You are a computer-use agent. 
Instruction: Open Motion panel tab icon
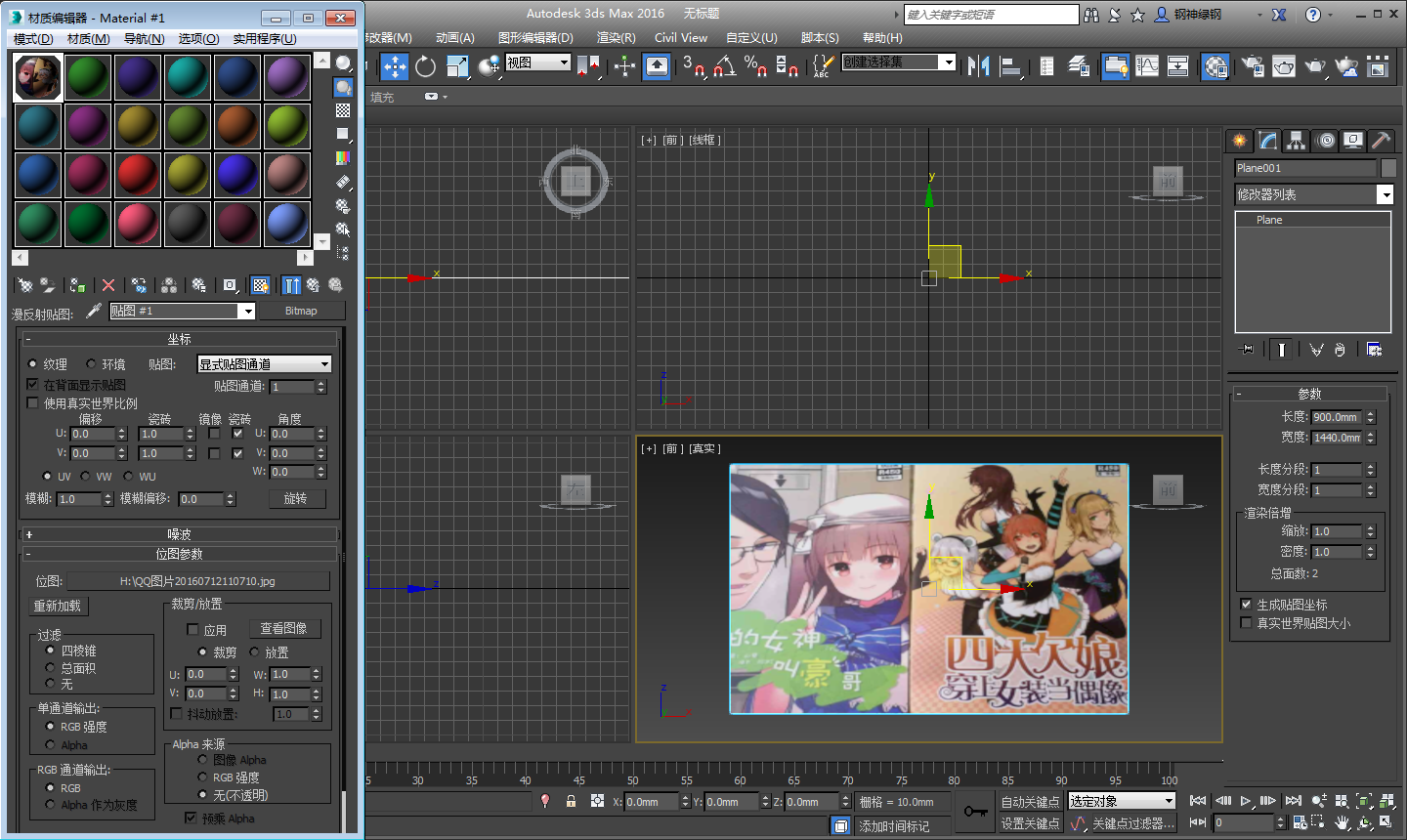[1325, 141]
